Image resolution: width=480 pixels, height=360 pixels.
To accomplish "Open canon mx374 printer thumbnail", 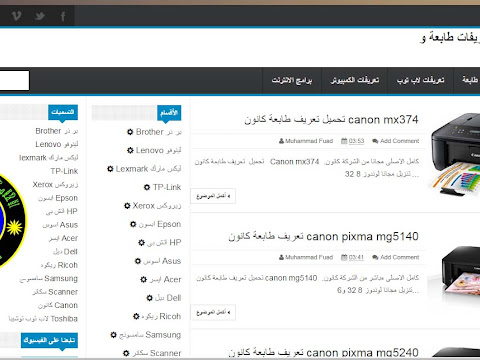I will click(454, 155).
